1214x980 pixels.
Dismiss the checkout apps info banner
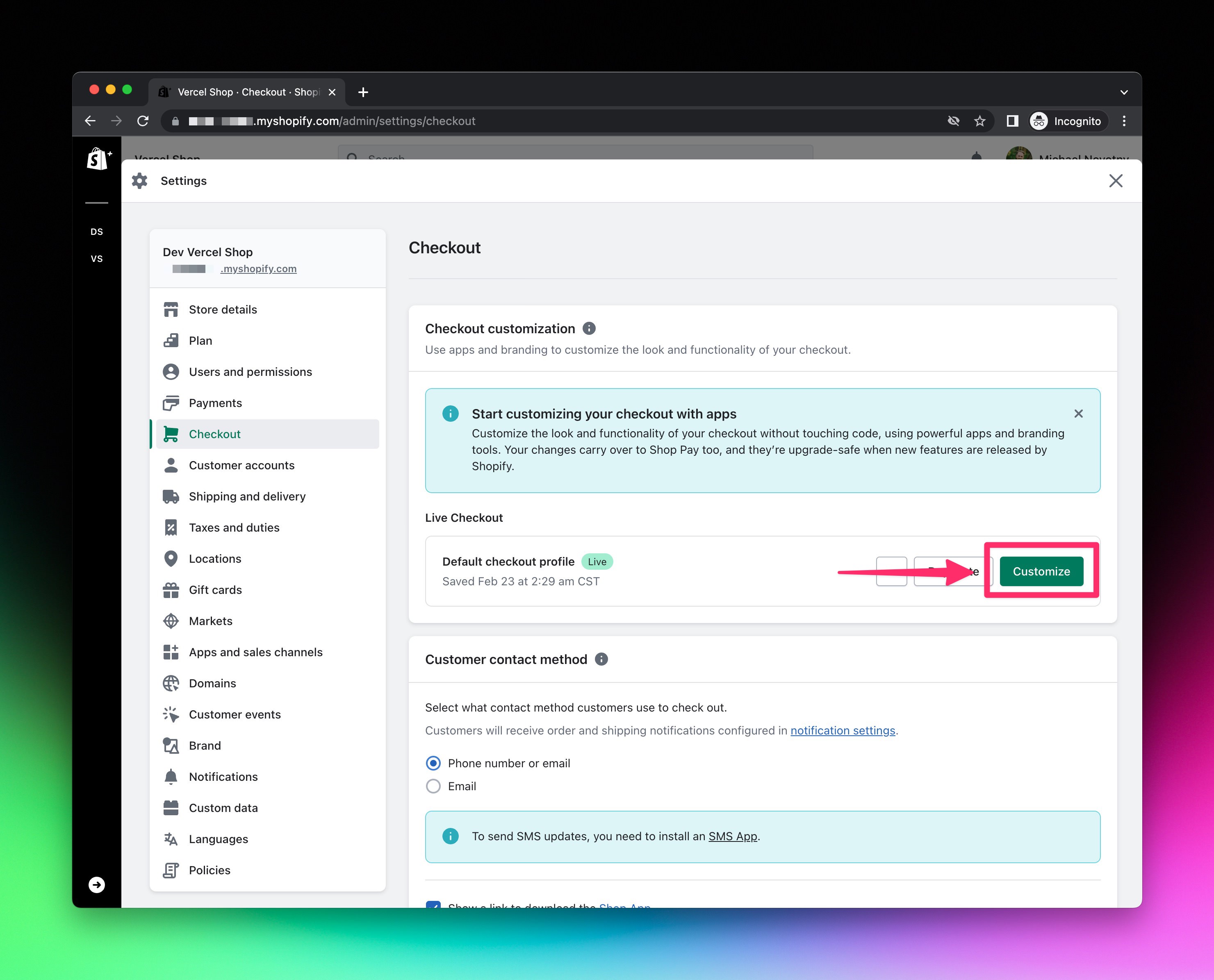(1078, 414)
